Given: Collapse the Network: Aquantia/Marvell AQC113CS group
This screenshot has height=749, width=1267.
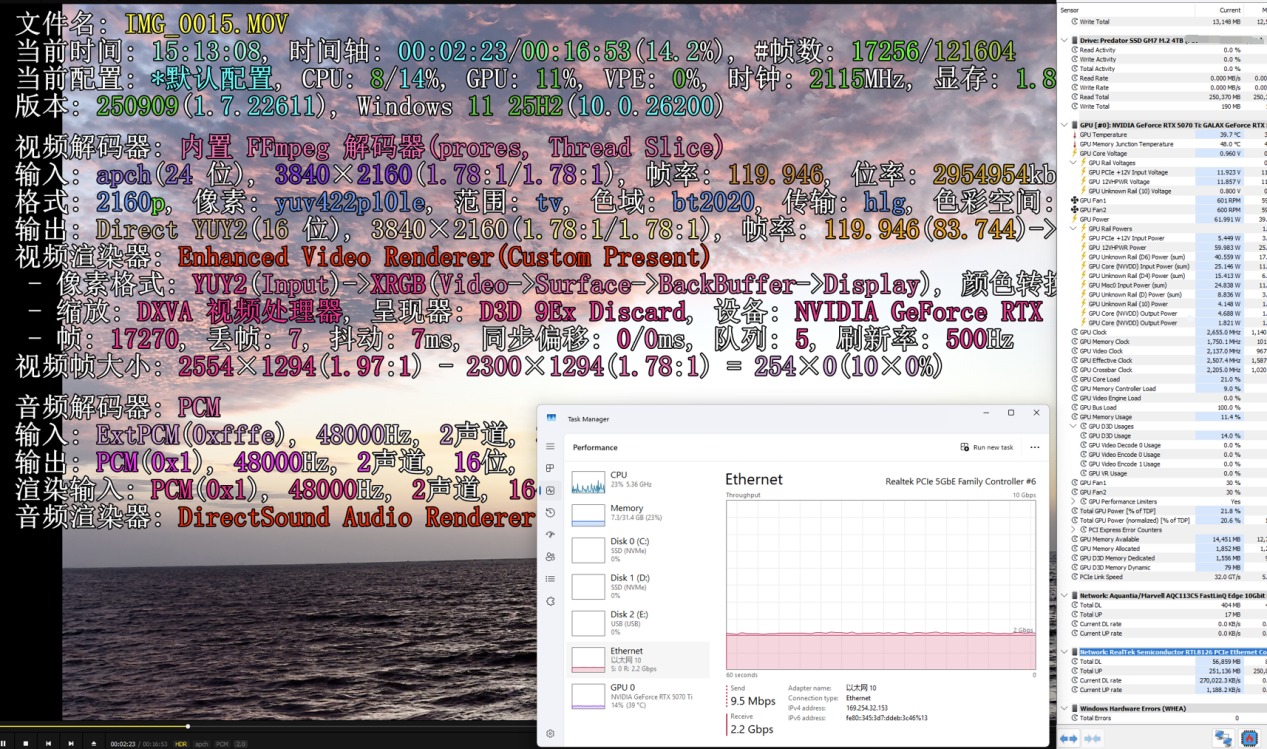Looking at the screenshot, I should pyautogui.click(x=1065, y=595).
